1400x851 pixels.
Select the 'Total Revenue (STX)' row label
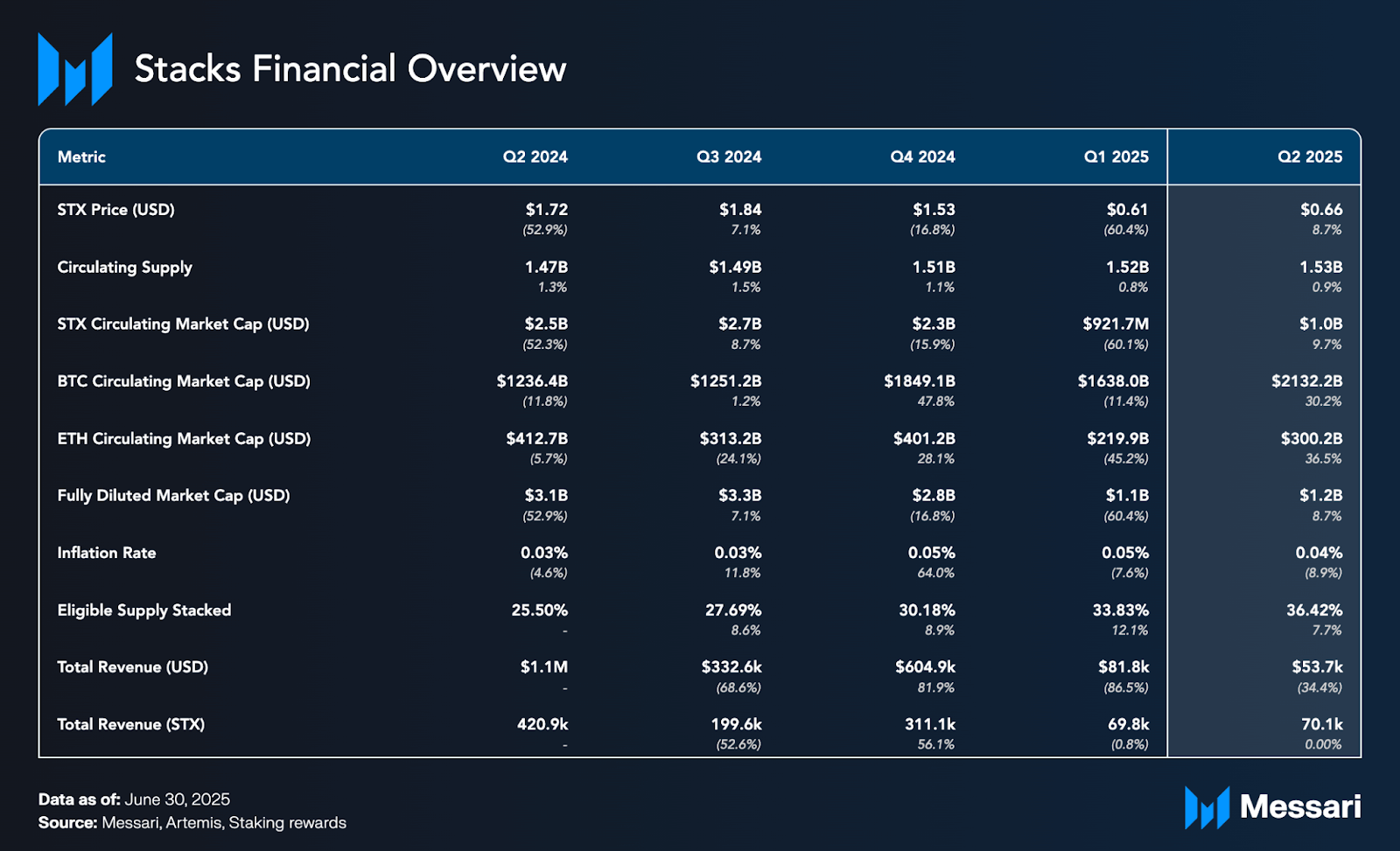tap(131, 724)
